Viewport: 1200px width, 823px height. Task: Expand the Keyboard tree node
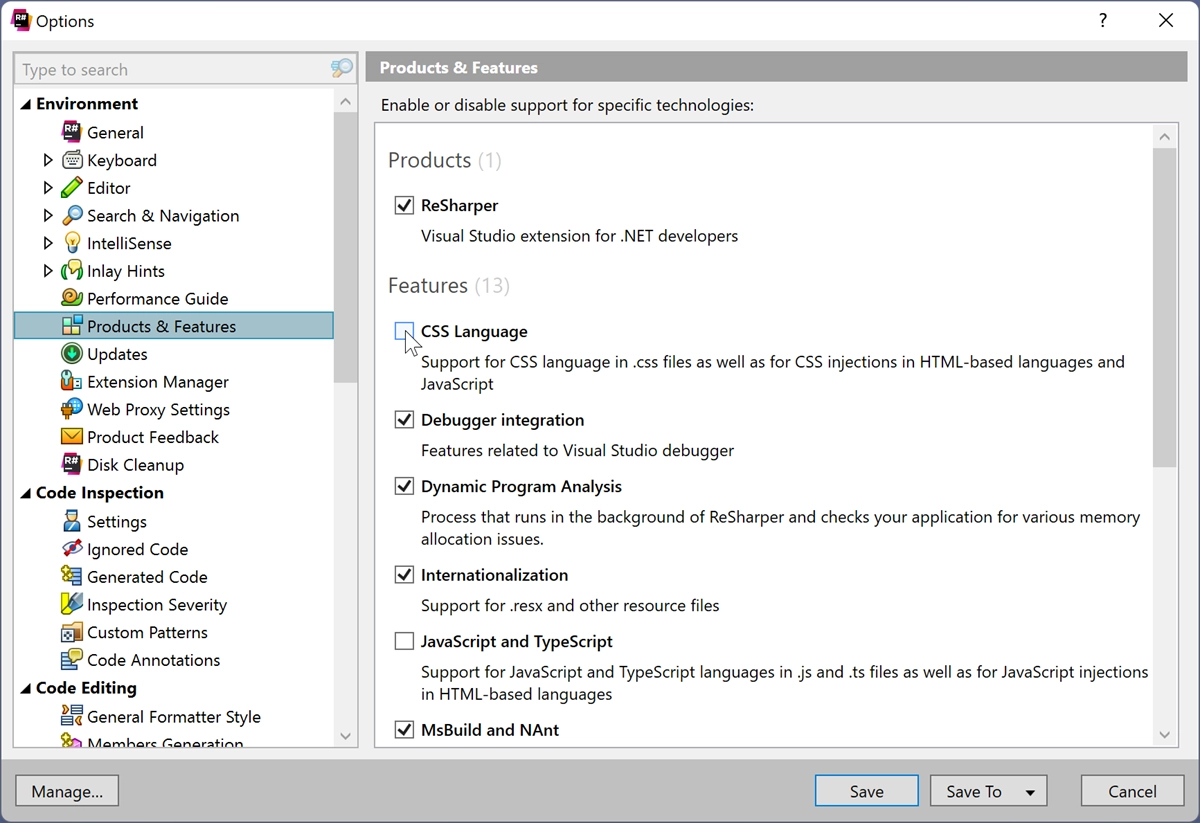tap(48, 160)
